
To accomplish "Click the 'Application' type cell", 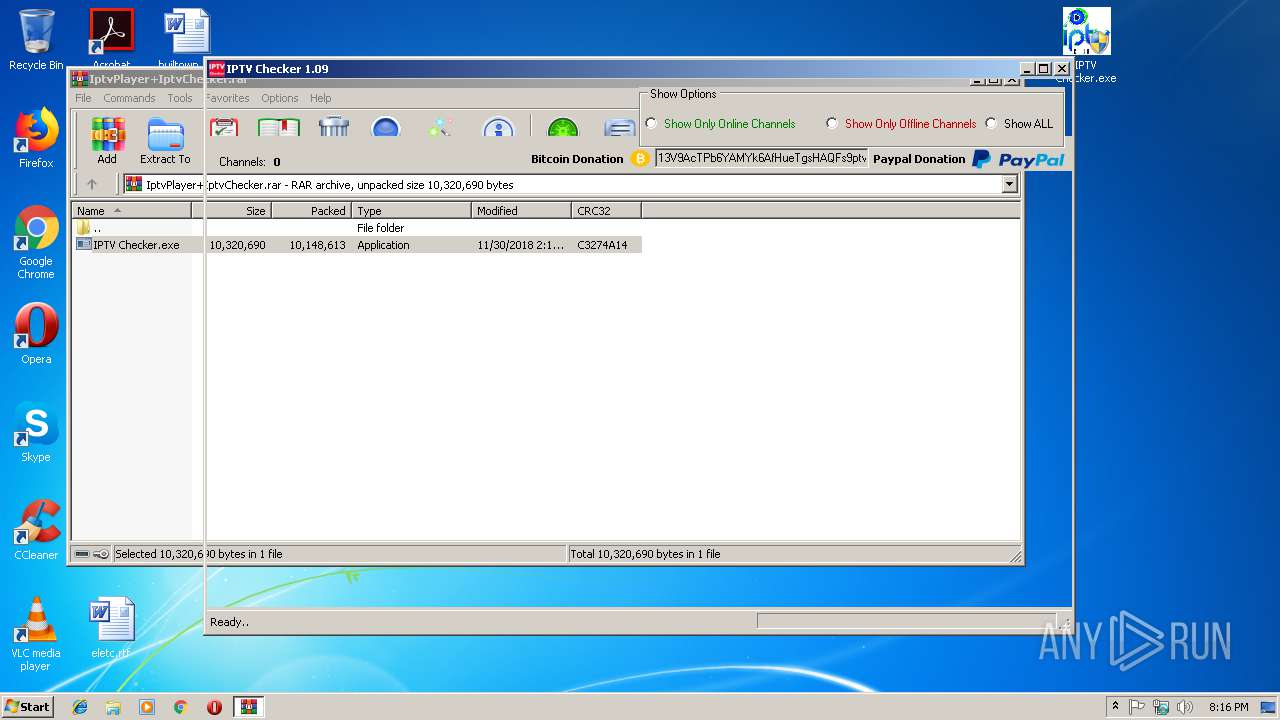I will pyautogui.click(x=383, y=245).
